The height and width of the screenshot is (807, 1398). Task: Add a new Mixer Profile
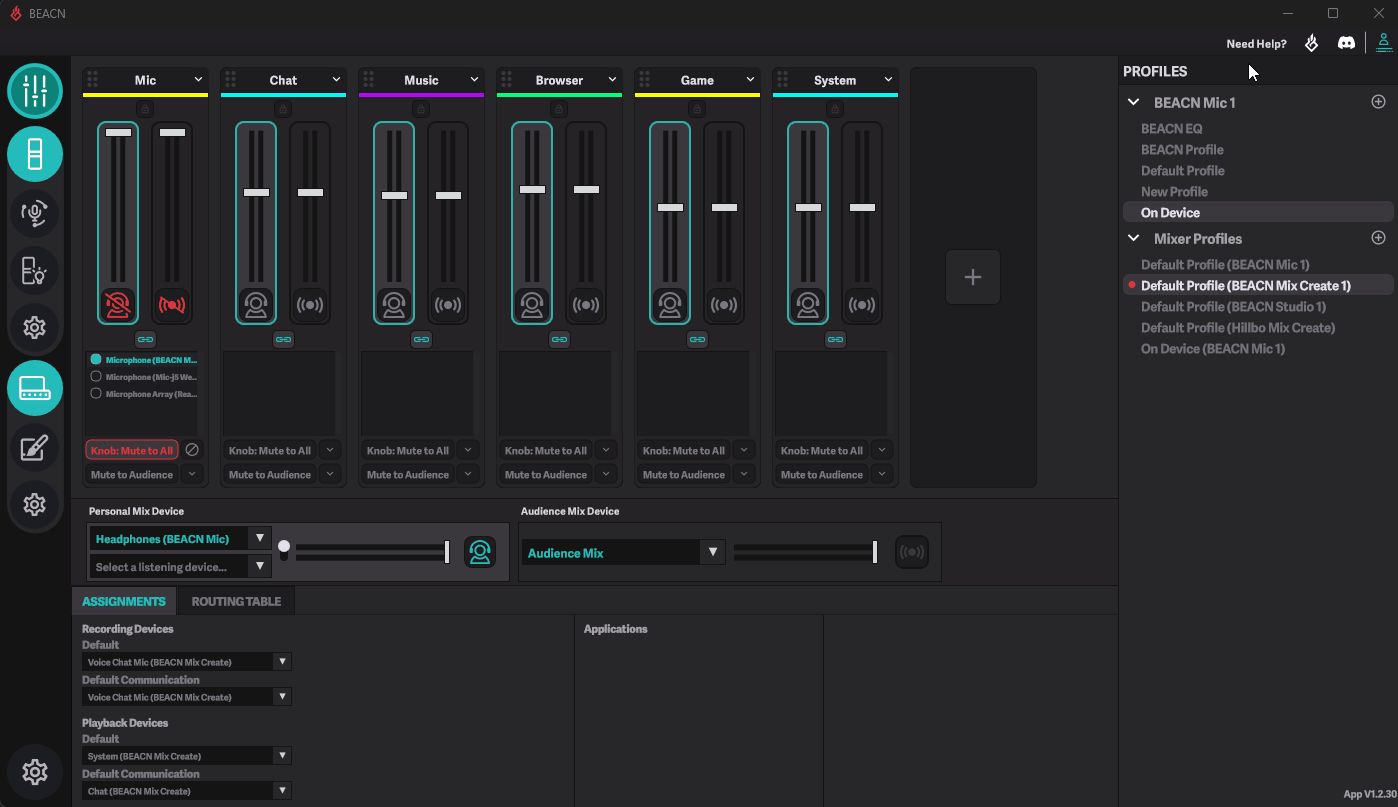(x=1378, y=238)
